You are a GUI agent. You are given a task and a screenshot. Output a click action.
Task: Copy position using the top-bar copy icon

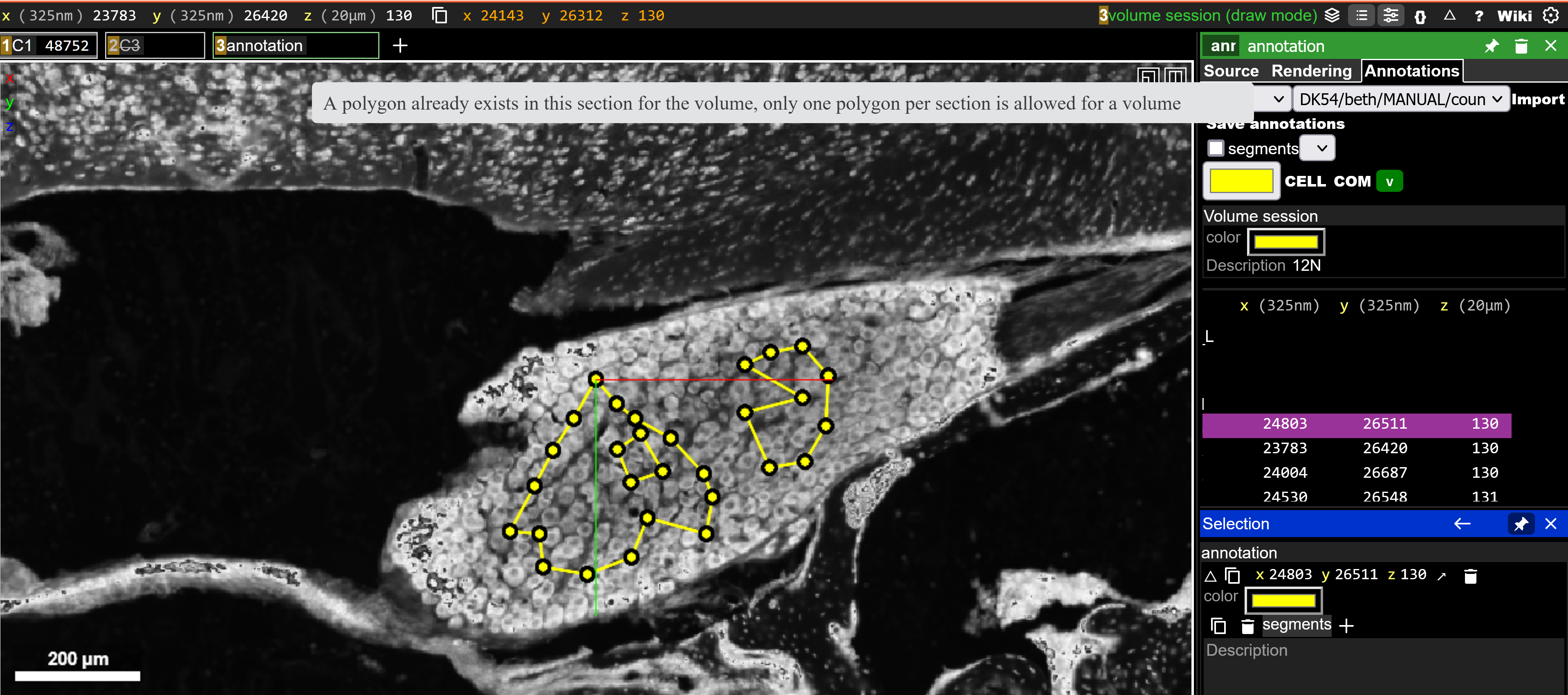(440, 15)
